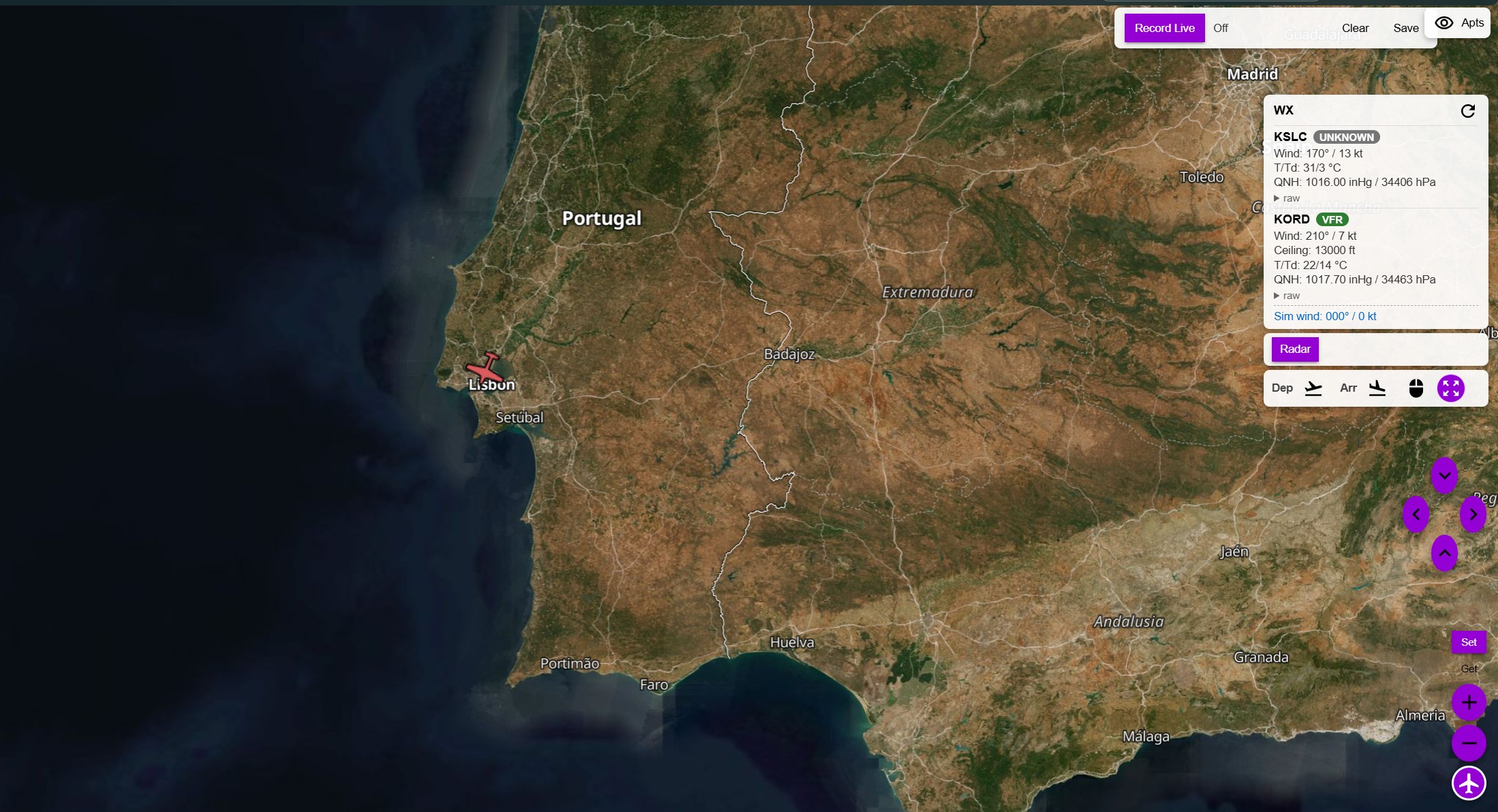Click the Record Live button
Image resolution: width=1498 pixels, height=812 pixels.
[x=1164, y=28]
